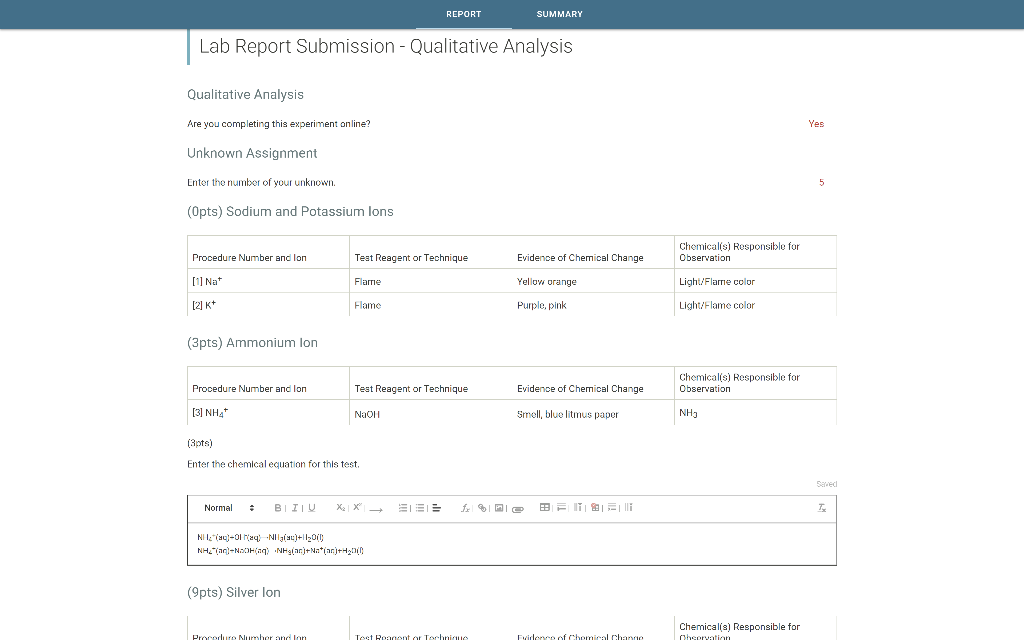Screen dimensions: 1024x640
Task: Select the underline formatting icon
Action: point(311,507)
